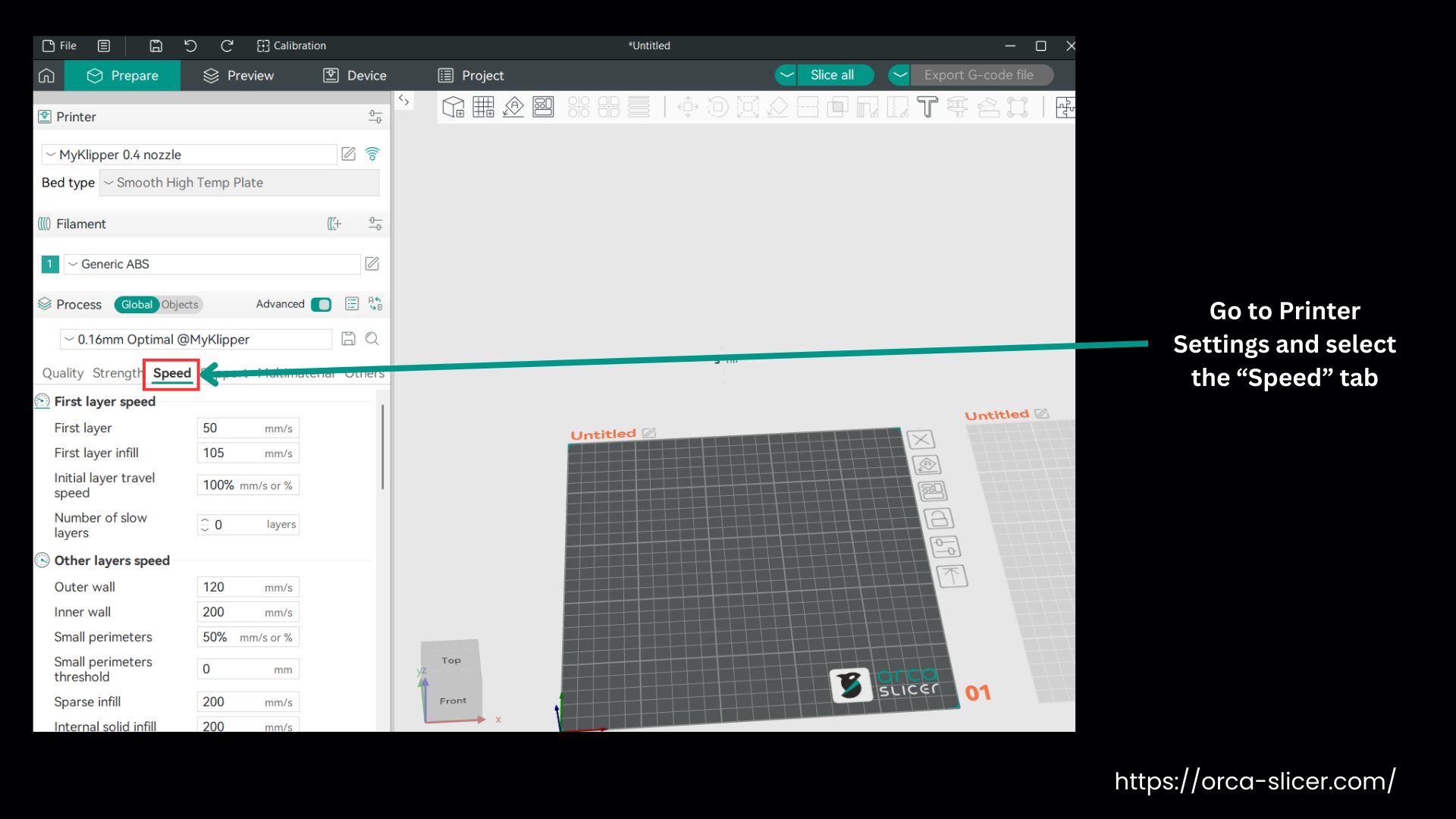Select the Rotate tool

coord(717,107)
